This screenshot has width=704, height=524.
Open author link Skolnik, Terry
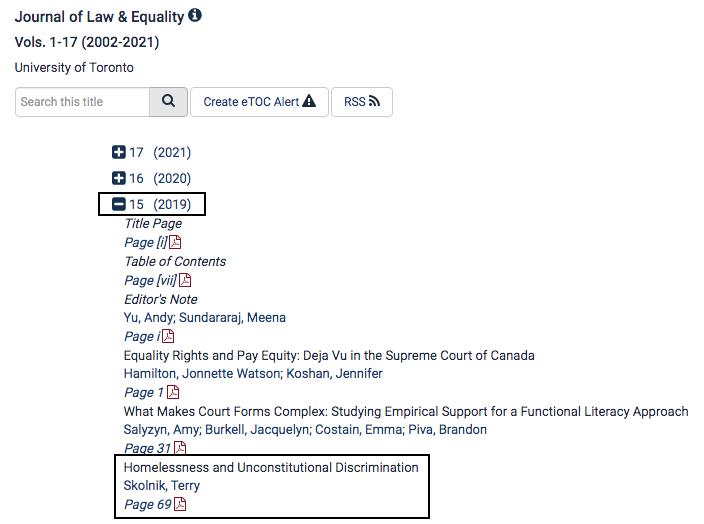(x=162, y=485)
